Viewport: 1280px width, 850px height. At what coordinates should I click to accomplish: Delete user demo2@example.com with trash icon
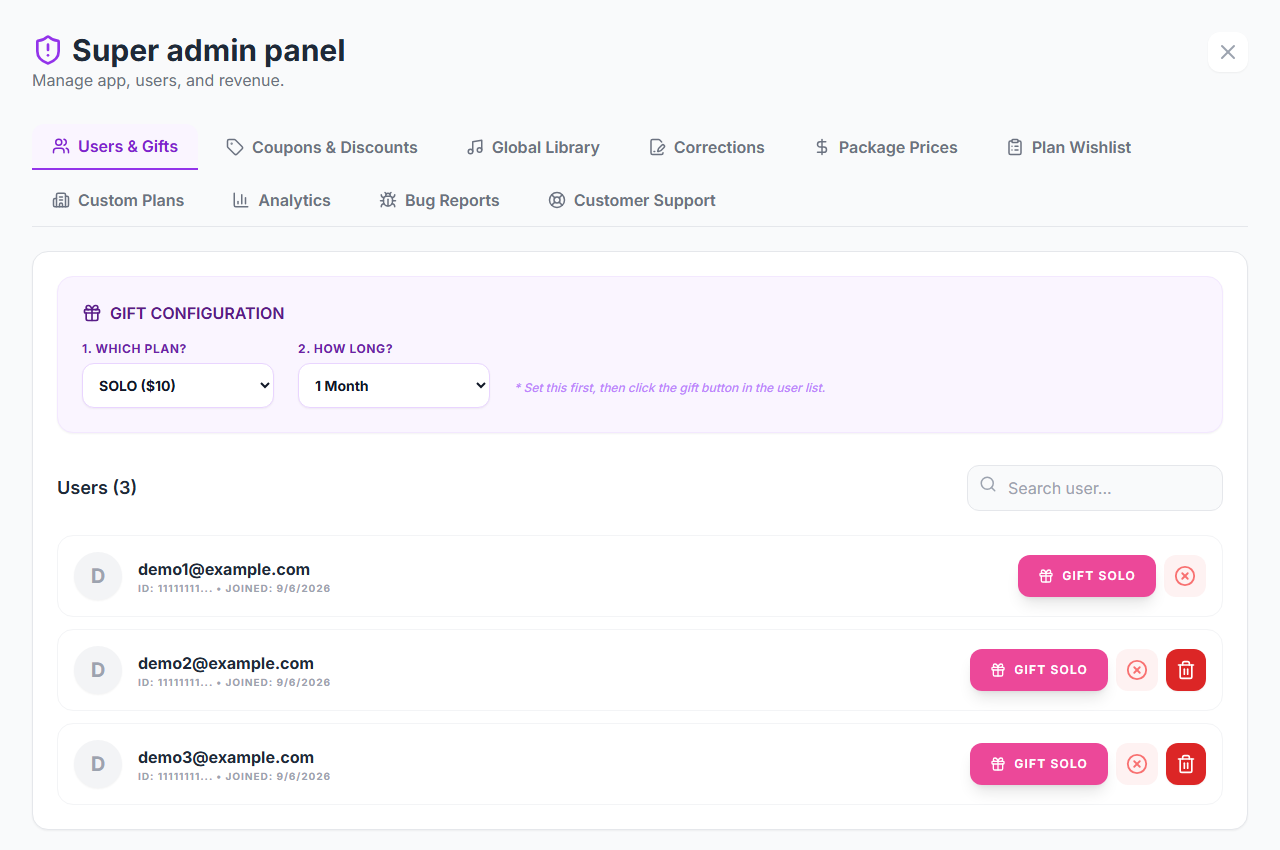[1186, 670]
